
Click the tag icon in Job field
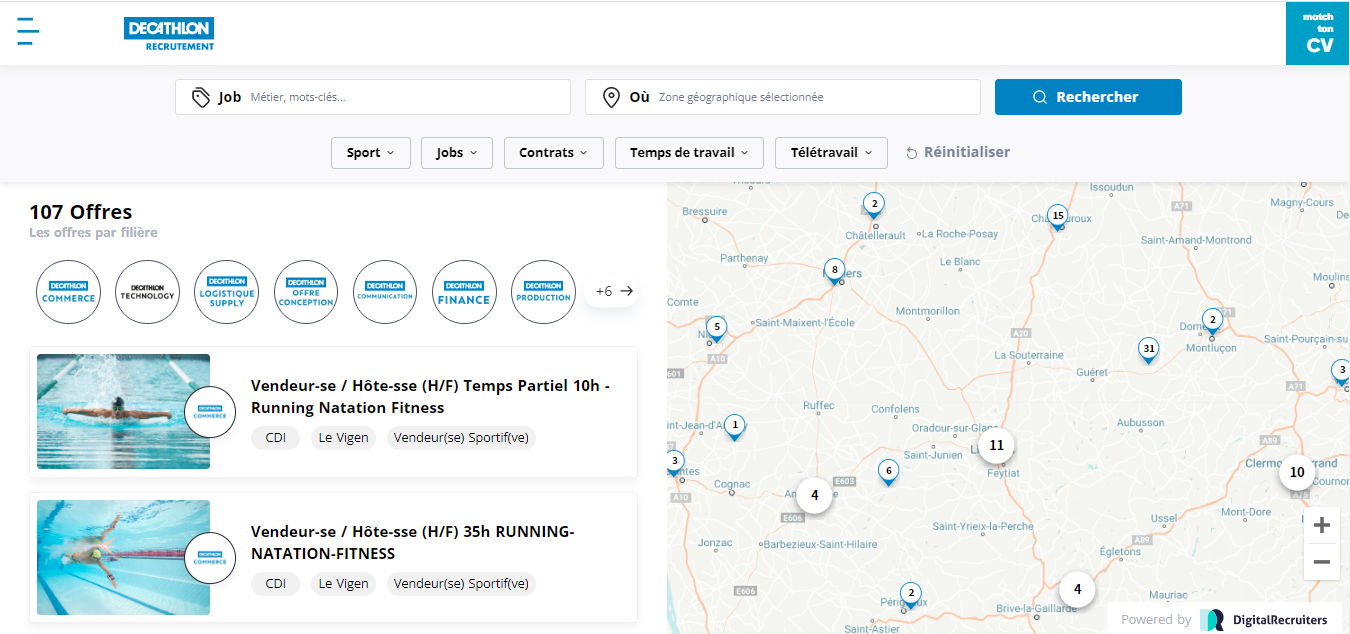[x=201, y=97]
